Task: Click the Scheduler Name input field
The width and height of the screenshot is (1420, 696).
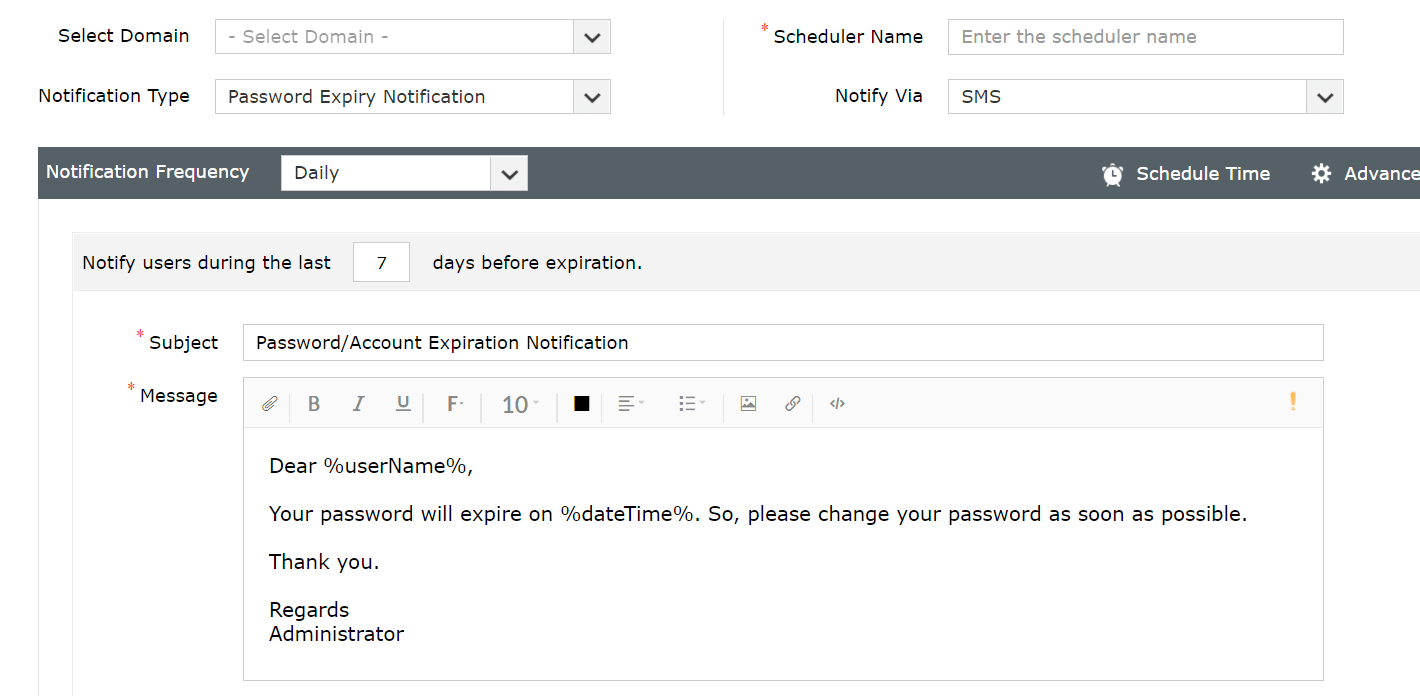Action: click(1145, 37)
